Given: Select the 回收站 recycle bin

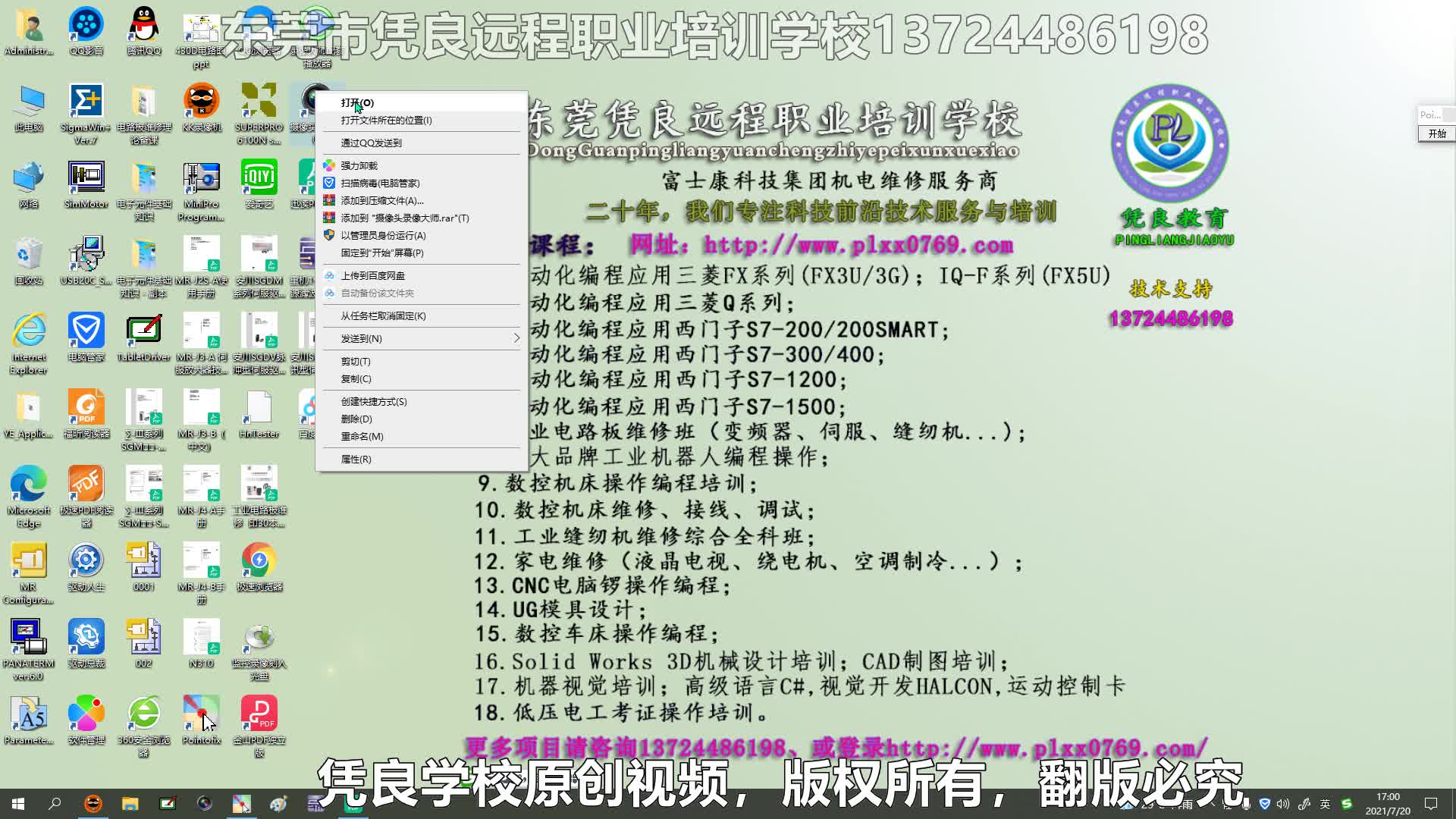Looking at the screenshot, I should [28, 261].
